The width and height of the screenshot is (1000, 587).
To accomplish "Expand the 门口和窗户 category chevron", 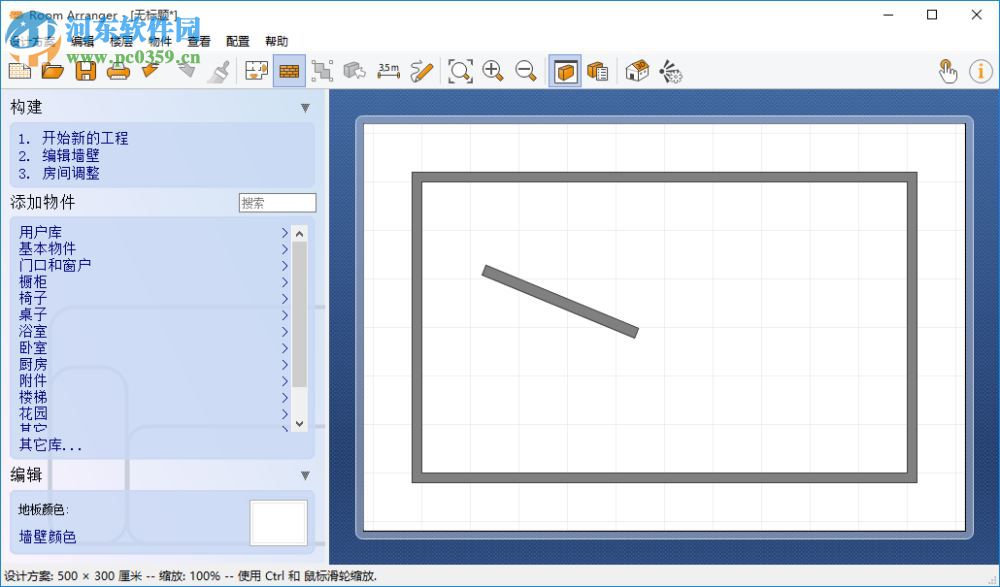I will [x=284, y=265].
